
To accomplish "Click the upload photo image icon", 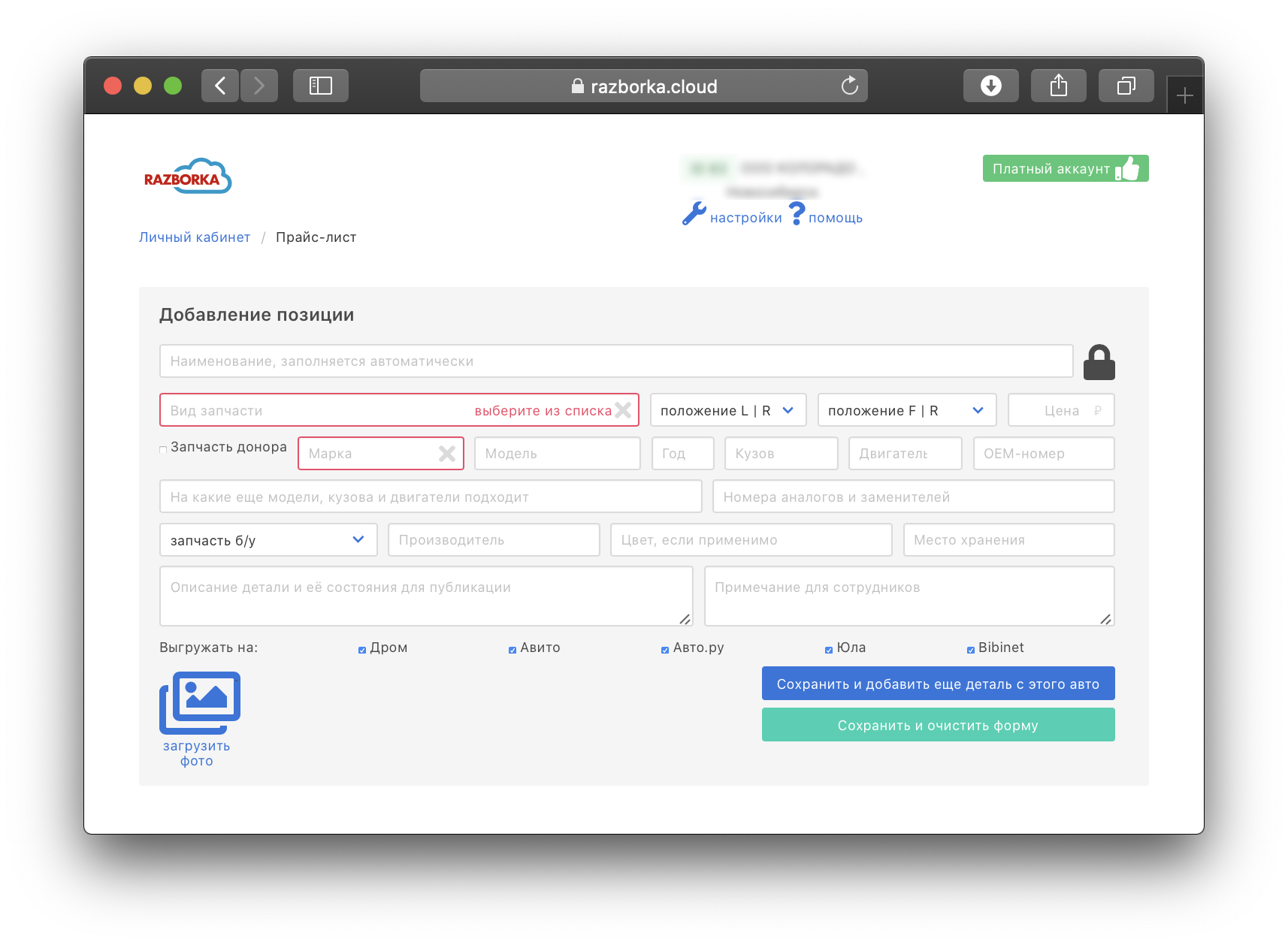I will click(x=200, y=703).
